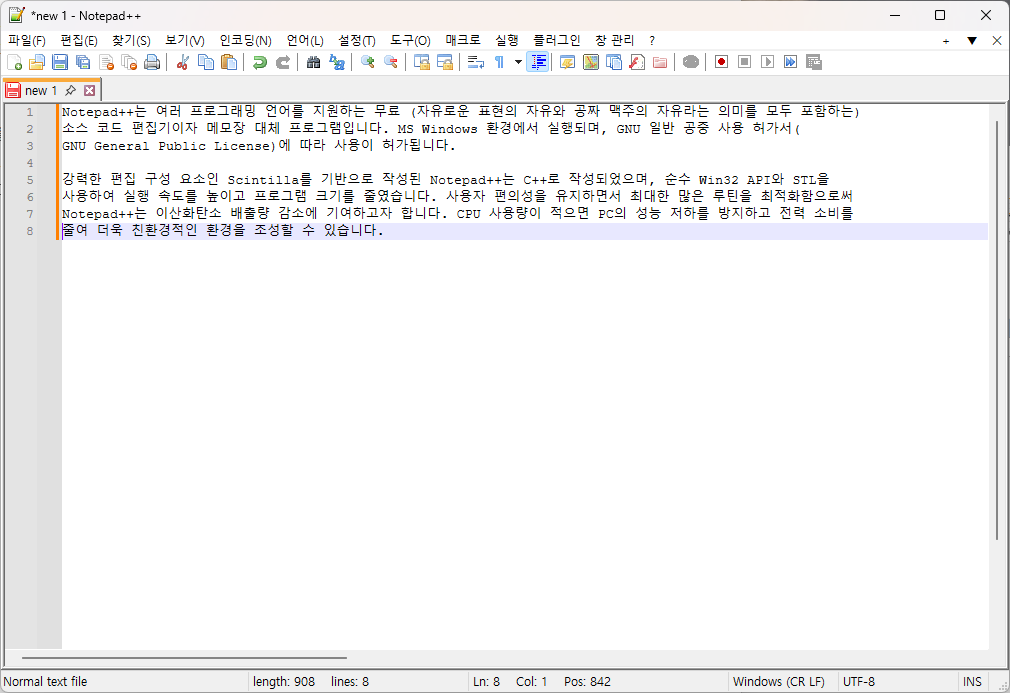Open the 창 관리 menu
The image size is (1010, 693).
coord(615,41)
